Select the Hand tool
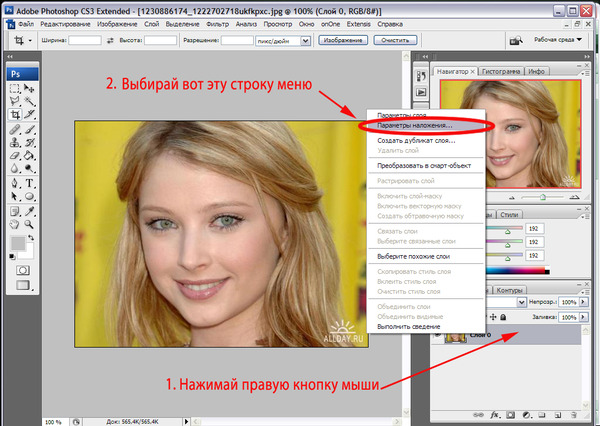The height and width of the screenshot is (426, 600). pos(15,224)
